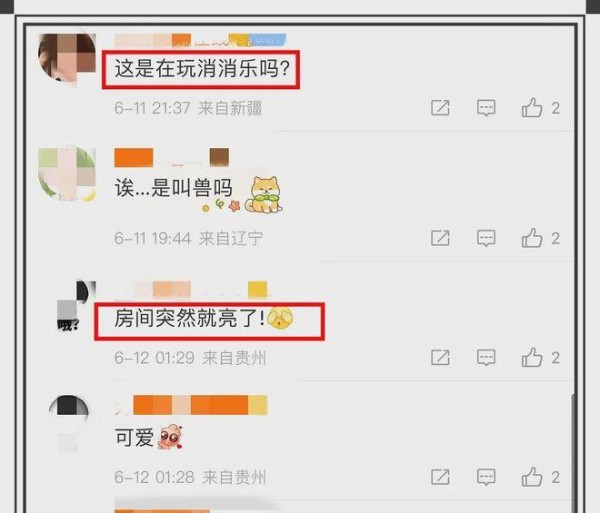
Task: Share the comment posted 6-11 21:37
Action: (x=440, y=108)
